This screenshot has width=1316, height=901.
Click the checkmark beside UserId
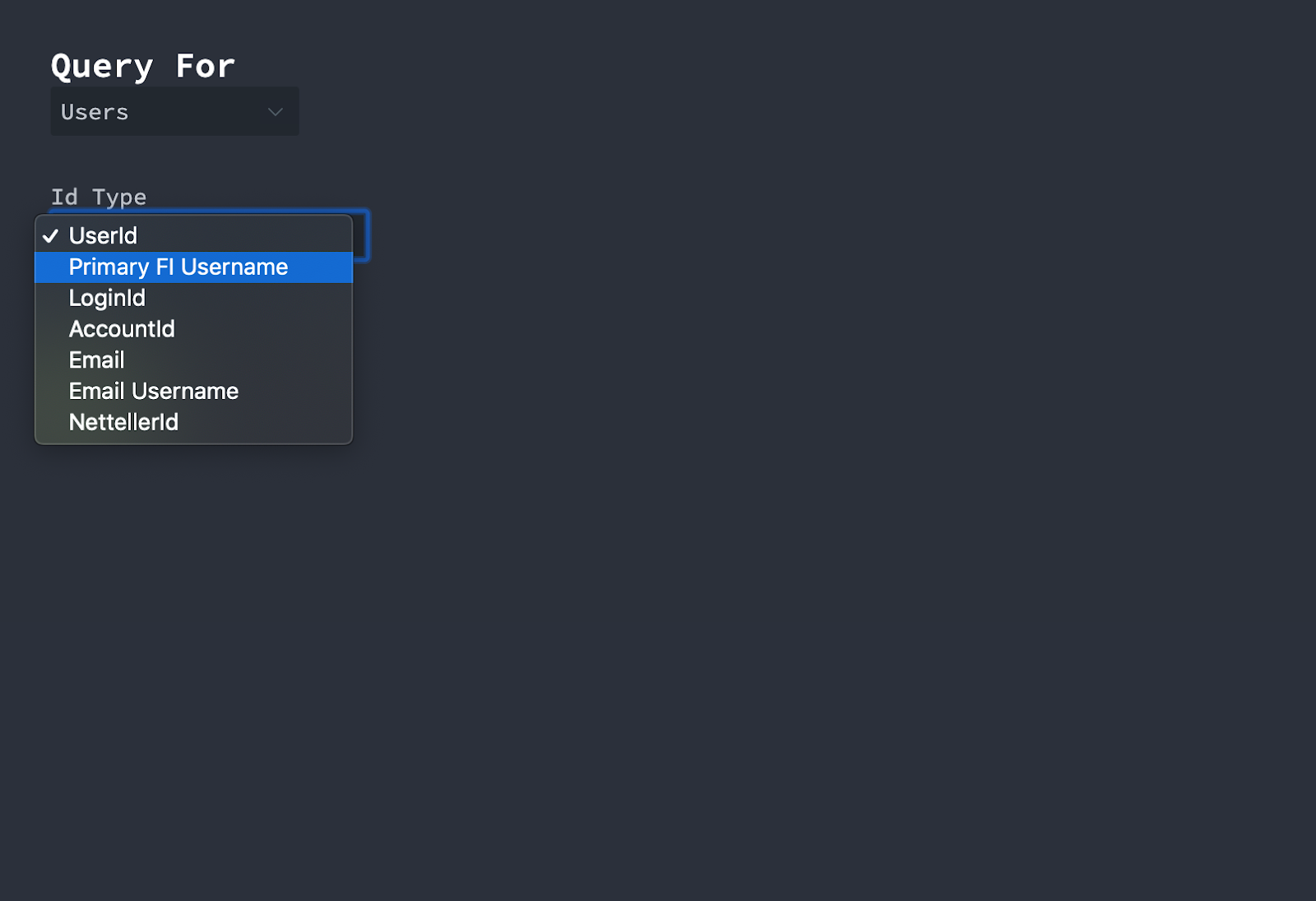(51, 236)
